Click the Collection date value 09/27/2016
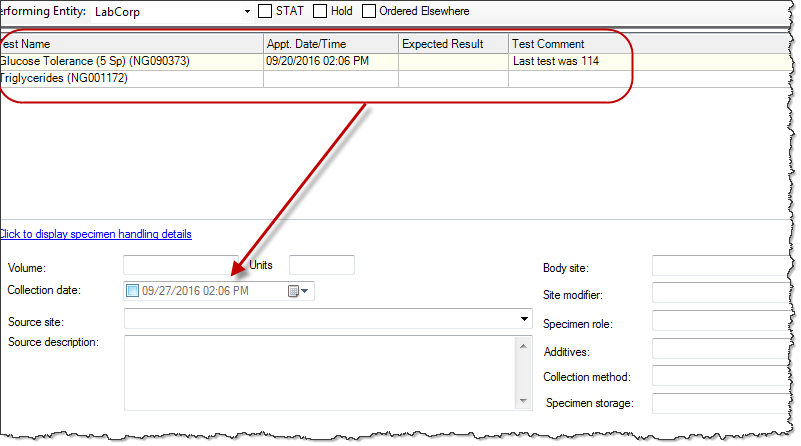801x446 pixels. [x=195, y=291]
